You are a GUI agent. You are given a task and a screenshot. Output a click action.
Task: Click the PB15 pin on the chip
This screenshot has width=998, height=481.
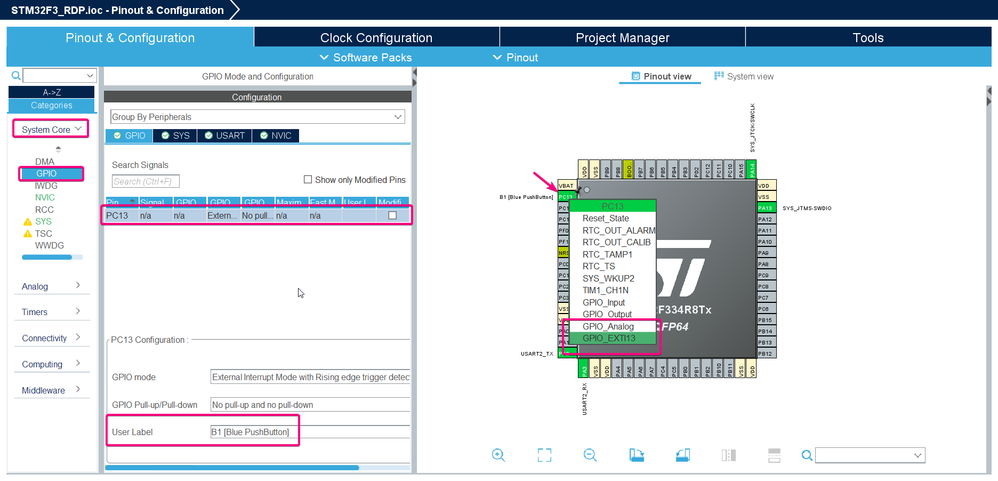point(766,320)
